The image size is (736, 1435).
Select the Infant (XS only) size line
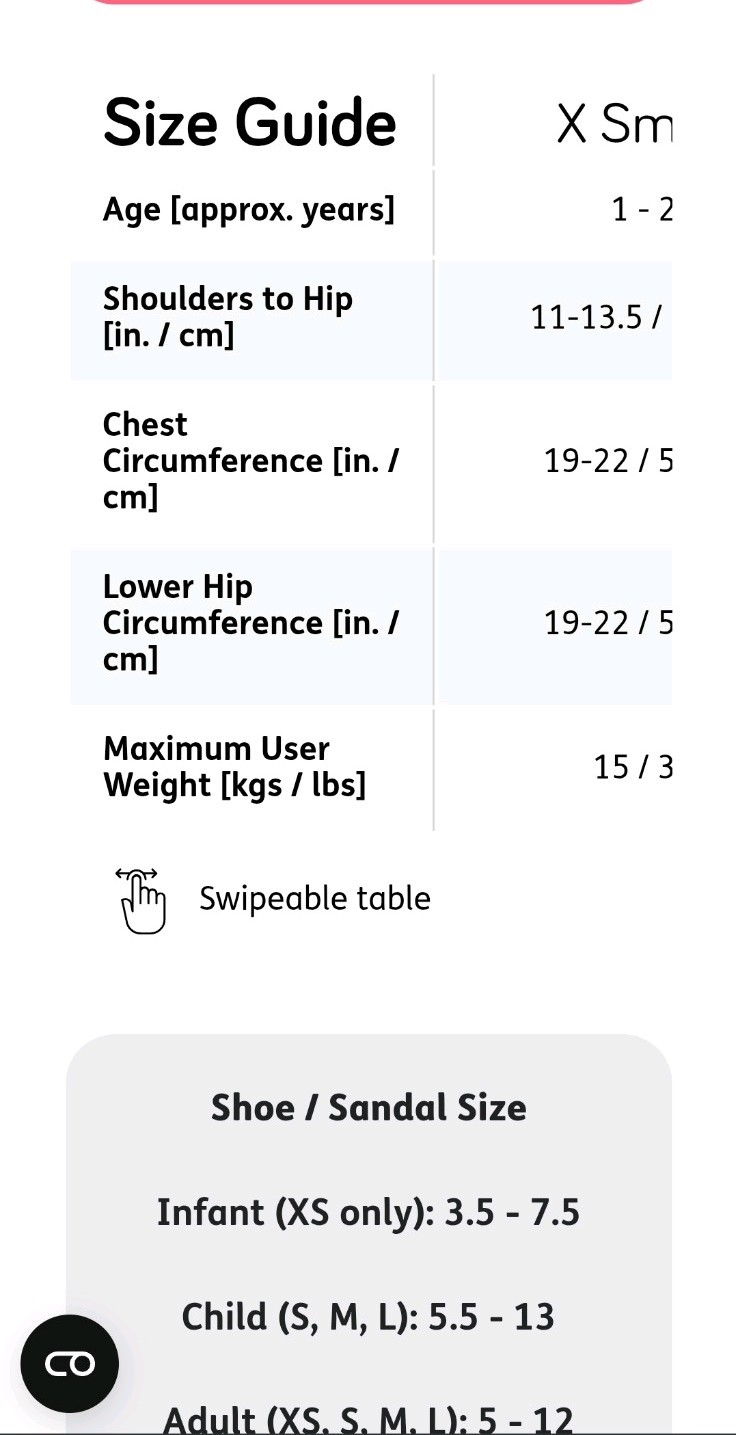coord(368,1212)
